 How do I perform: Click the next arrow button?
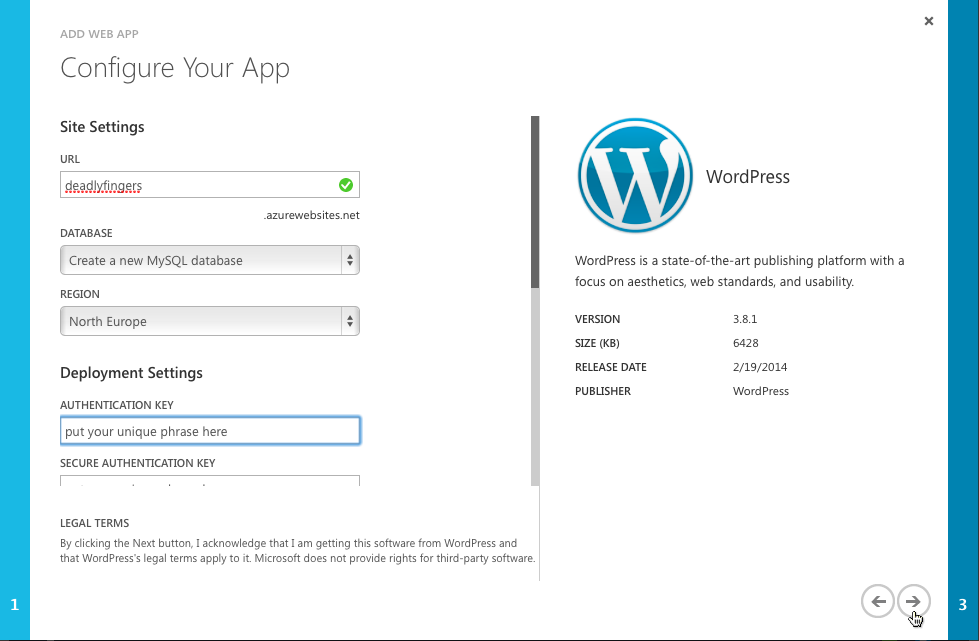point(913,601)
